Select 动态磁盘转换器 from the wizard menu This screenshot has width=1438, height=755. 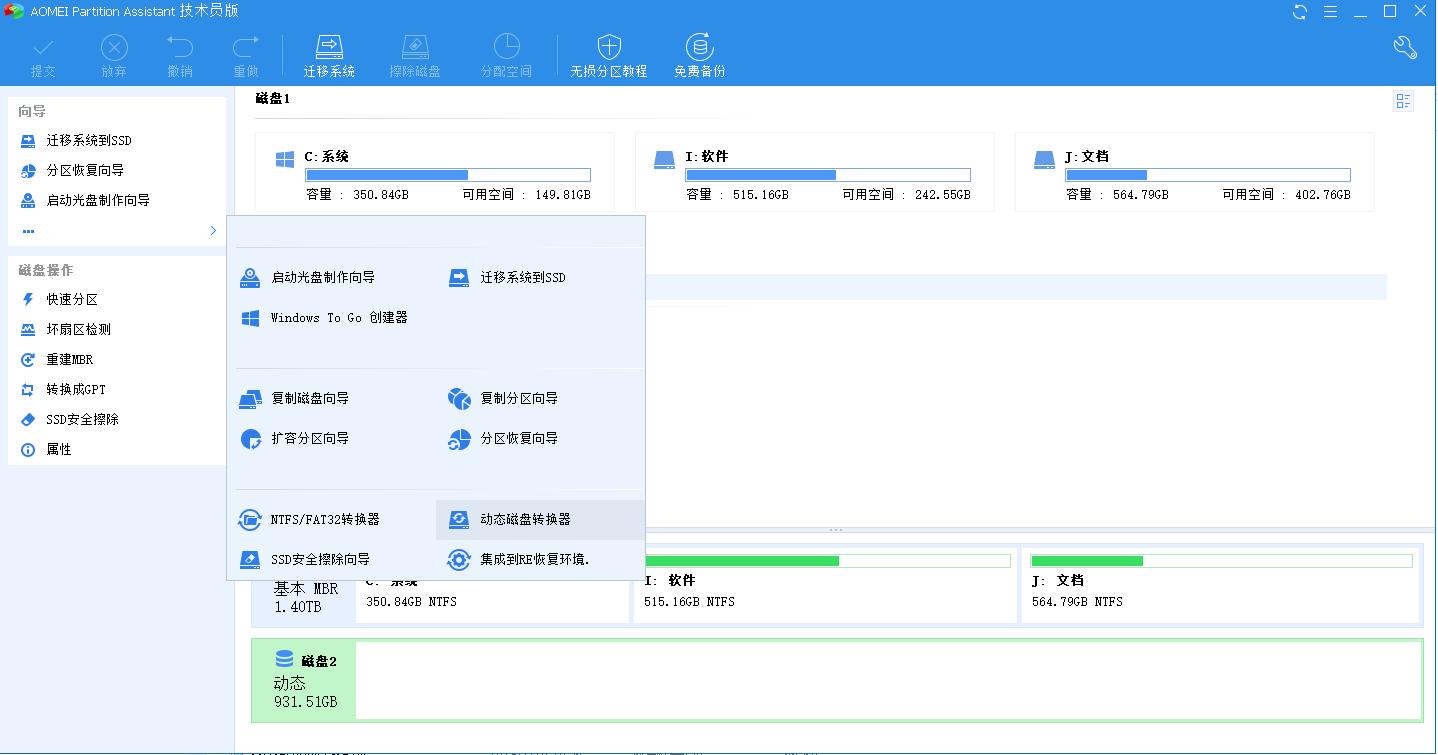(528, 519)
